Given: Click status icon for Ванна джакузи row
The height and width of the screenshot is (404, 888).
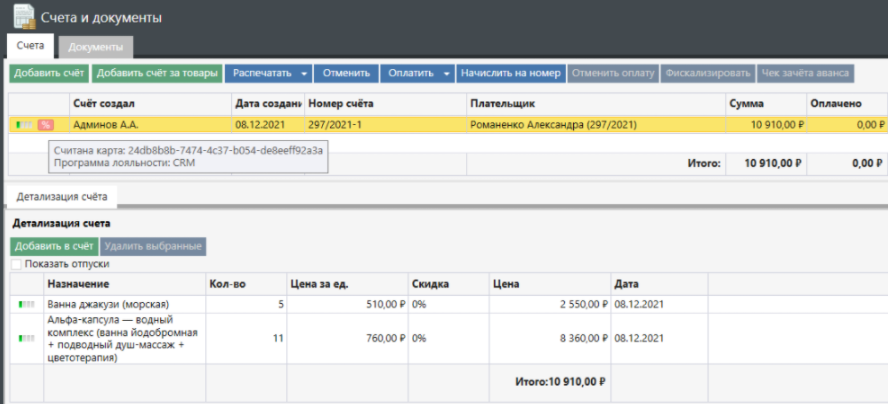Looking at the screenshot, I should click(26, 304).
